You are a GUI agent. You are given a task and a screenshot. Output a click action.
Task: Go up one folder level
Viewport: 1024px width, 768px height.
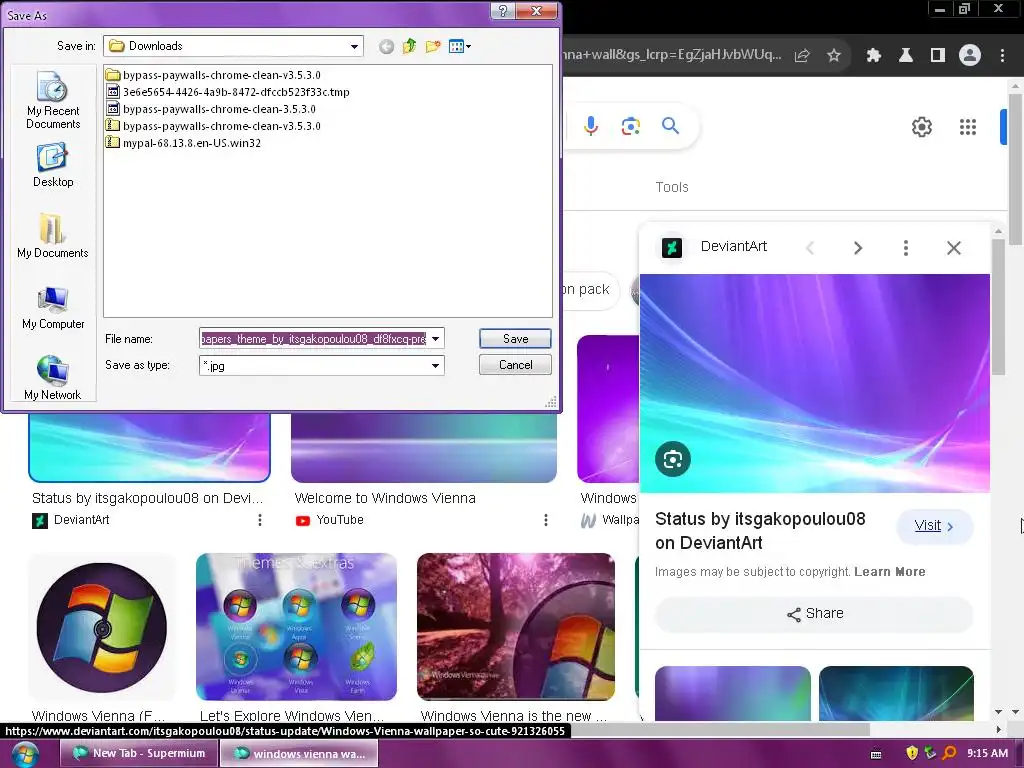409,46
